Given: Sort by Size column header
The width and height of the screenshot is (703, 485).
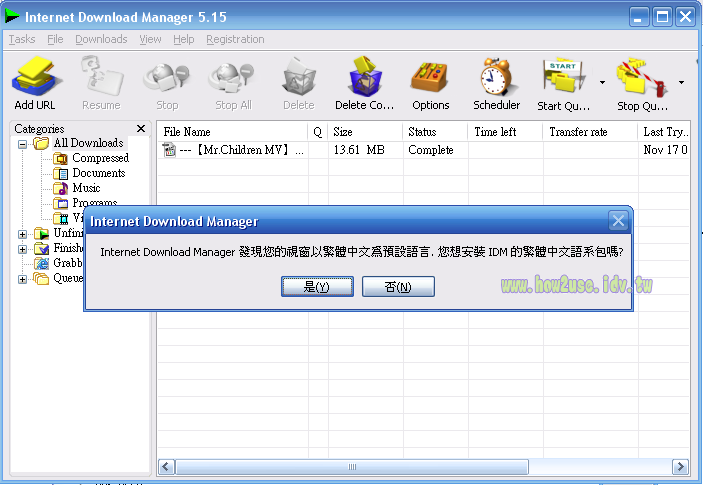Looking at the screenshot, I should (365, 132).
